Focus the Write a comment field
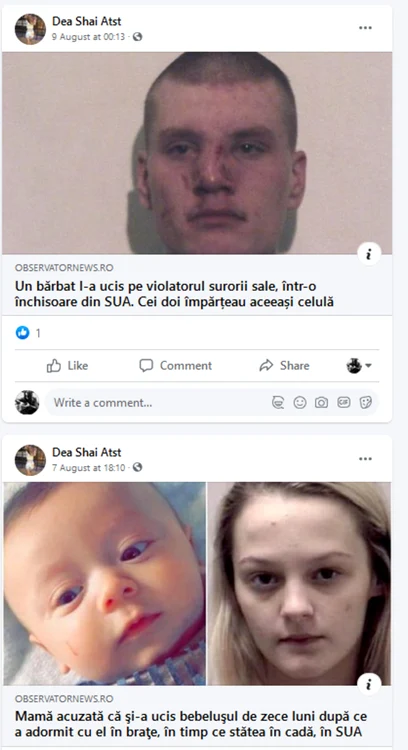The width and height of the screenshot is (408, 750). point(211,403)
